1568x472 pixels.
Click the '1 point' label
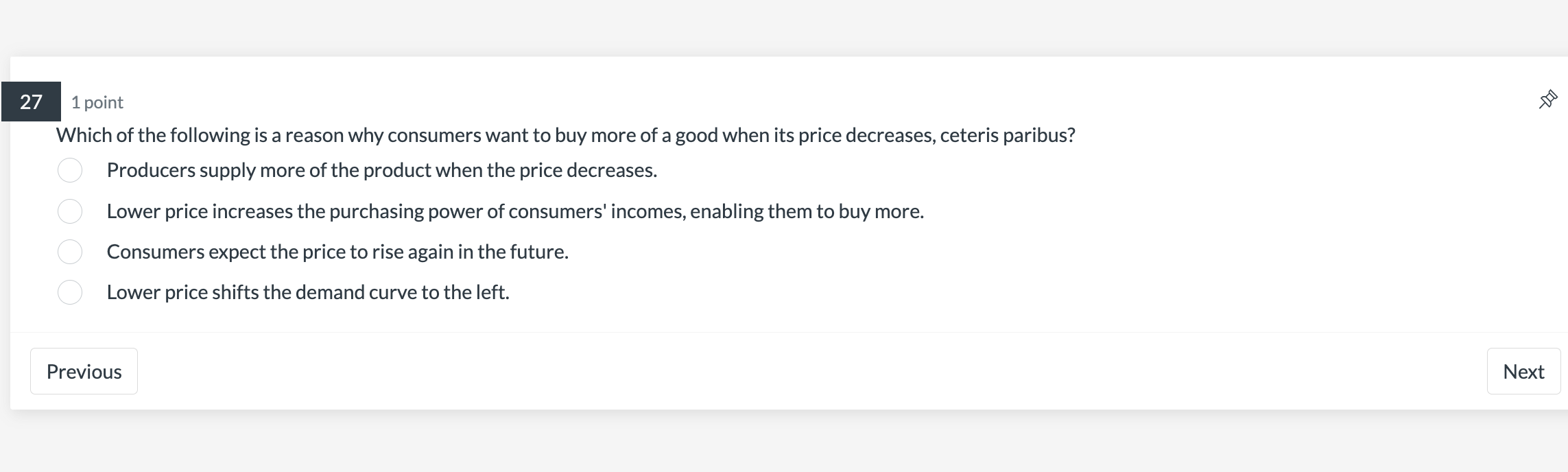(97, 102)
